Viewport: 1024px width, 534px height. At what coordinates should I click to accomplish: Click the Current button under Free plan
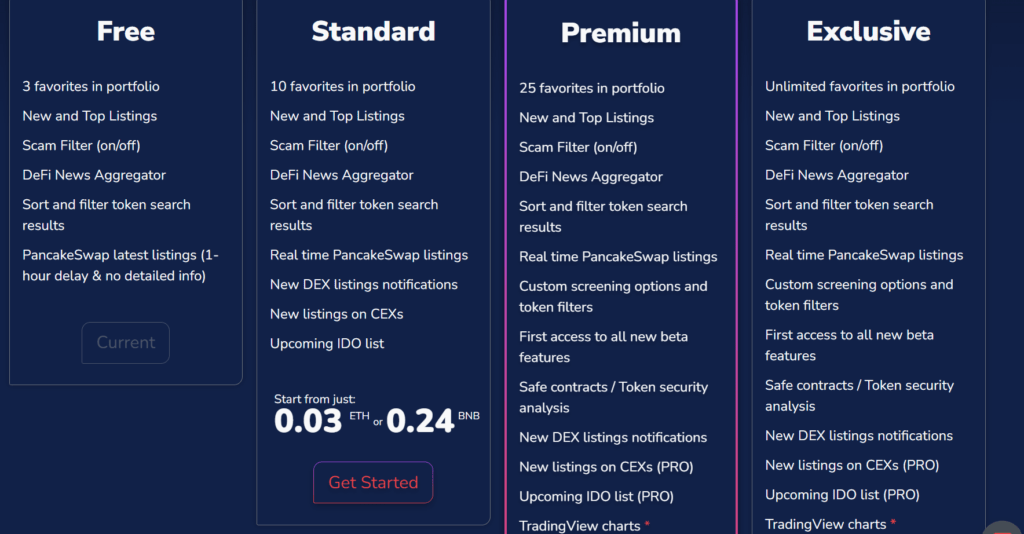tap(125, 343)
